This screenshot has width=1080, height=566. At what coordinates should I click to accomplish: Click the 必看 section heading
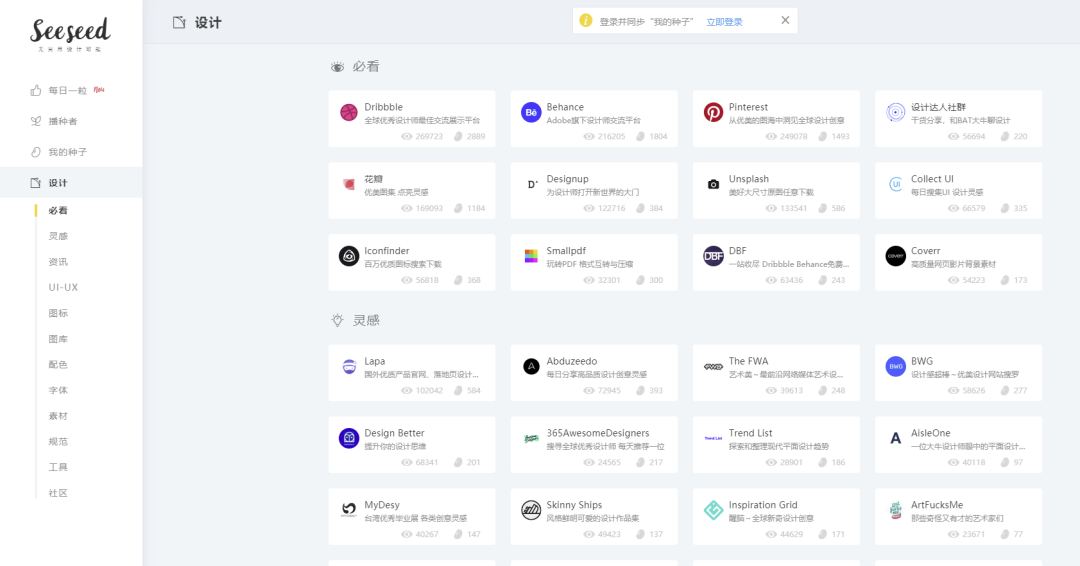366,67
